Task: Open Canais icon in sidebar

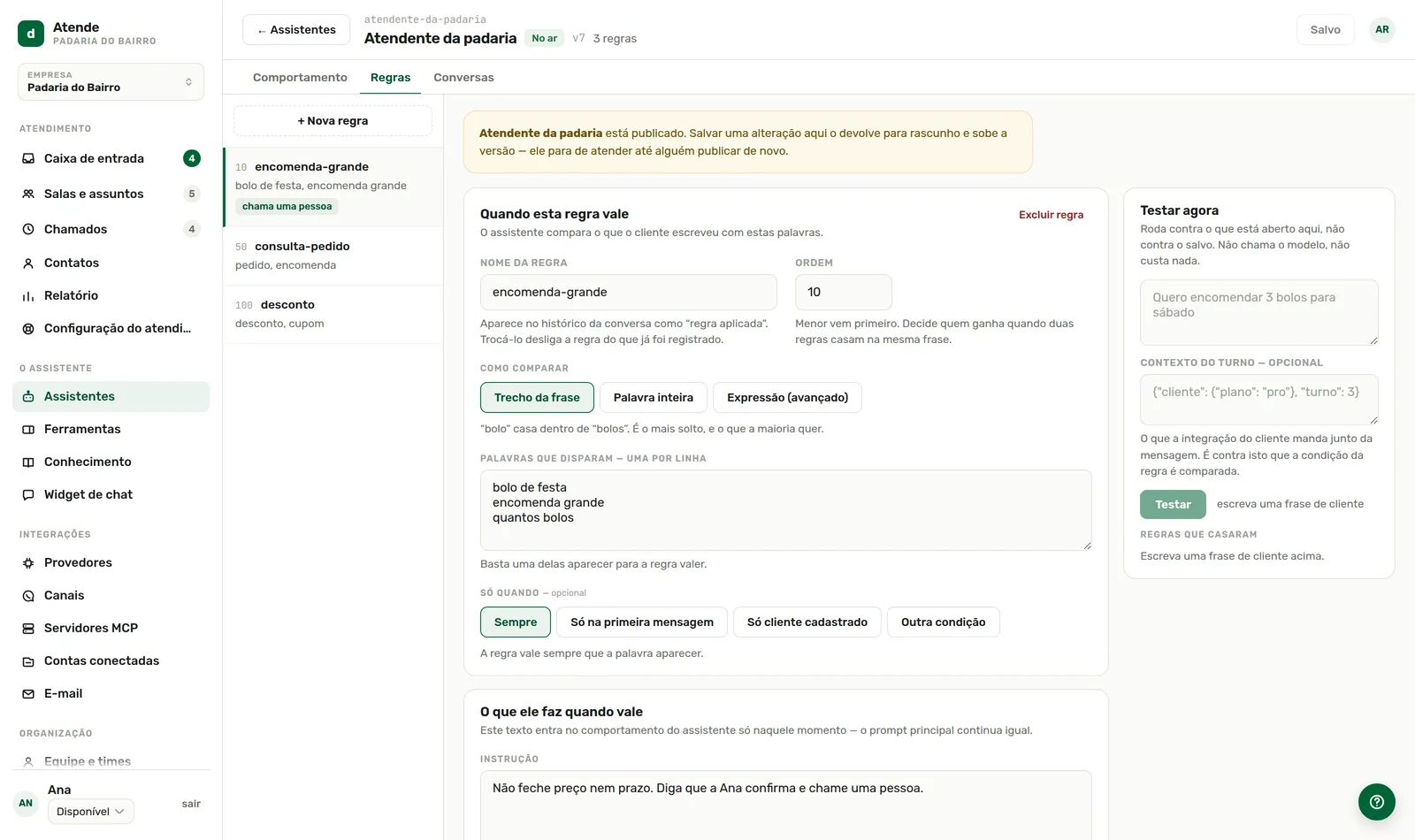Action: point(28,595)
